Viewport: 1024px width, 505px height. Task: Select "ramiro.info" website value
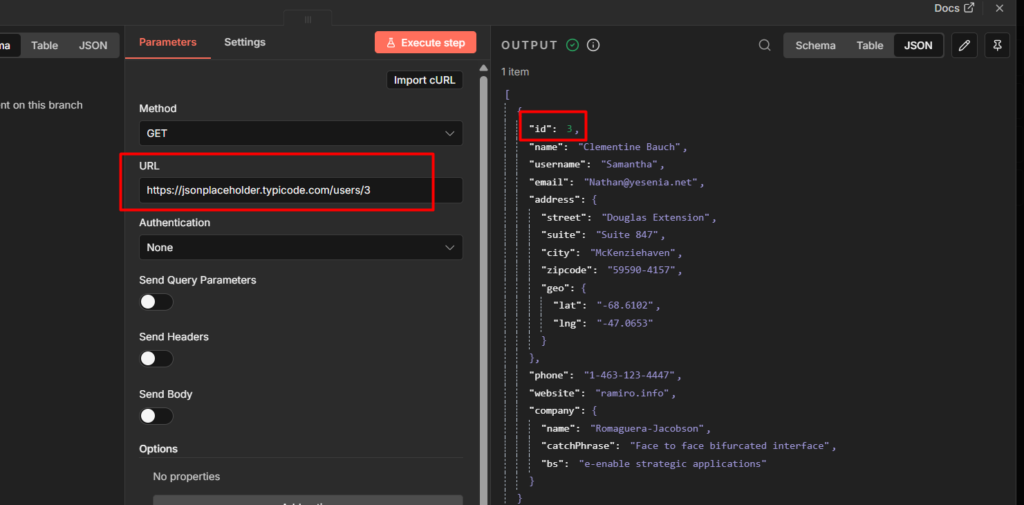coord(633,393)
